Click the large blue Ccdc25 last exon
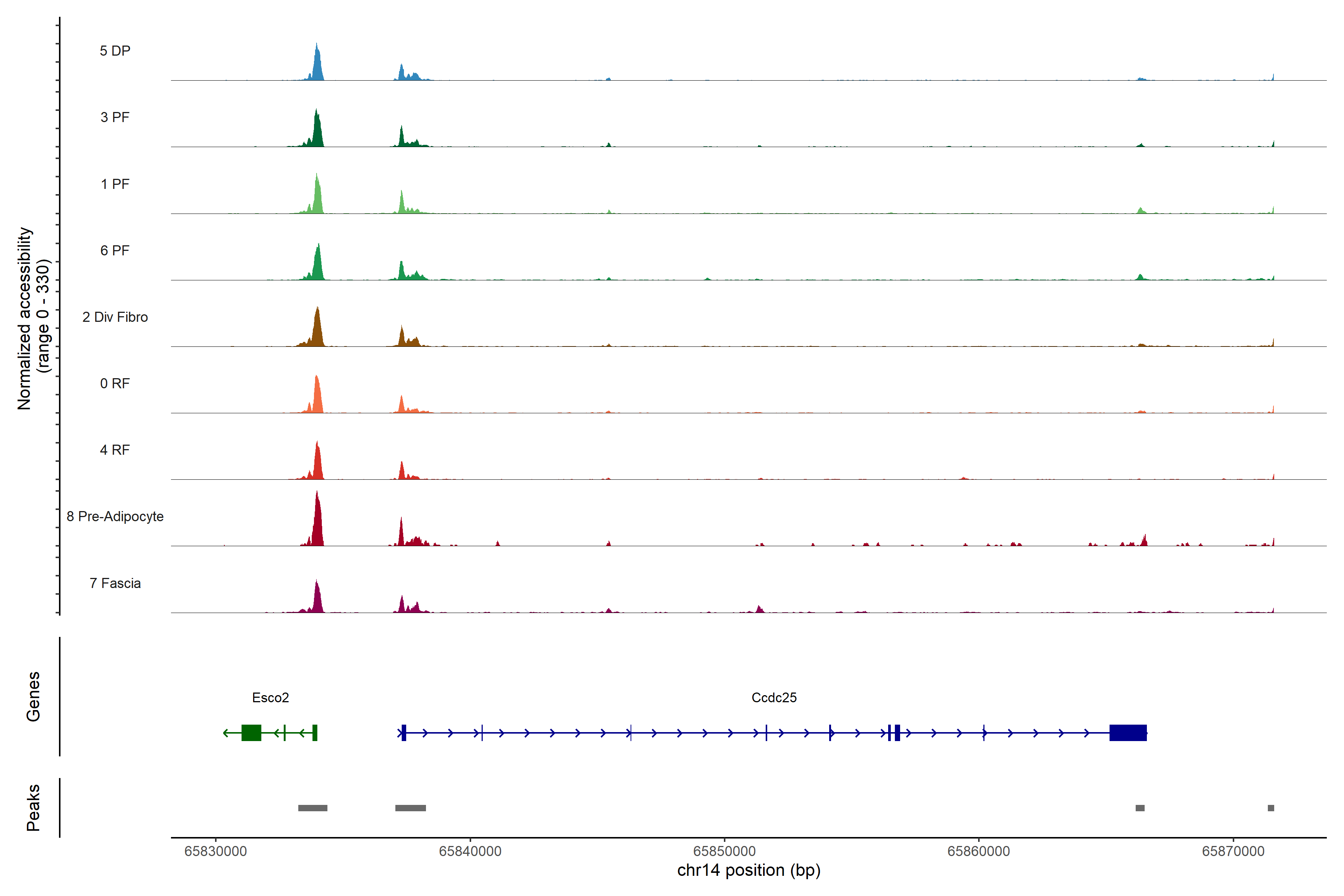Viewport: 1344px width, 896px height. [1128, 732]
